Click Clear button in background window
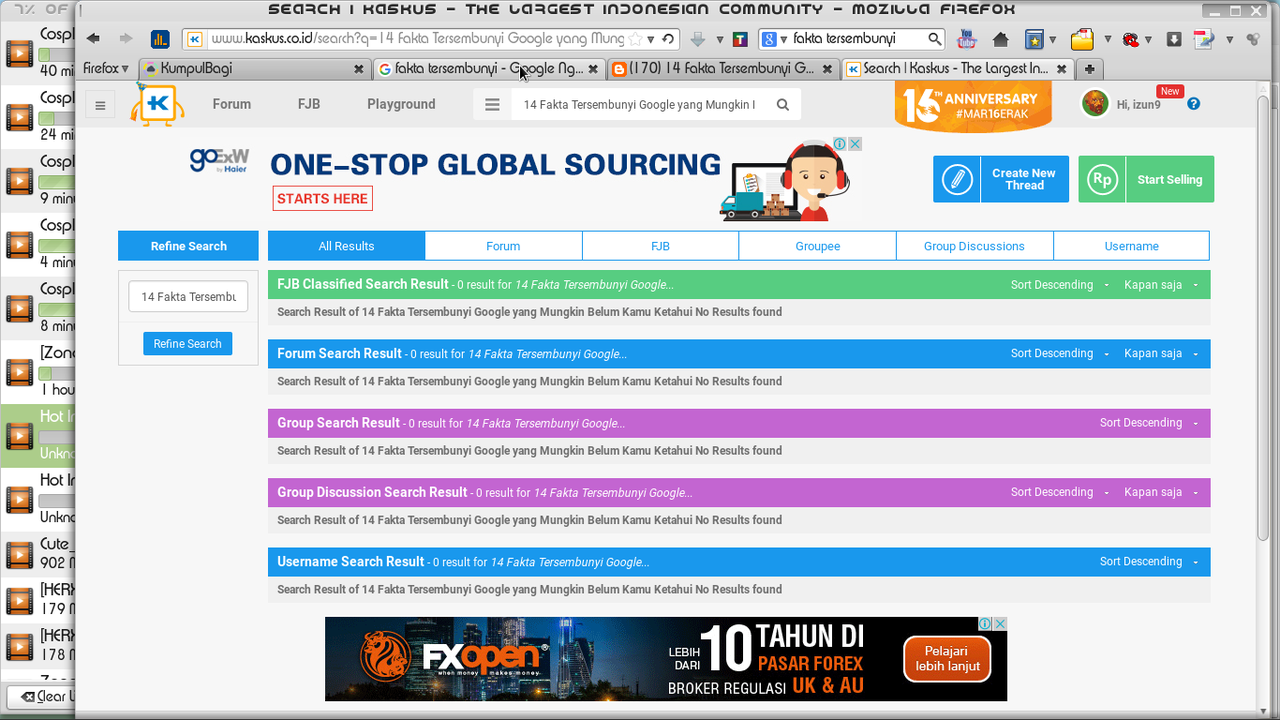The width and height of the screenshot is (1280, 720). (x=42, y=697)
